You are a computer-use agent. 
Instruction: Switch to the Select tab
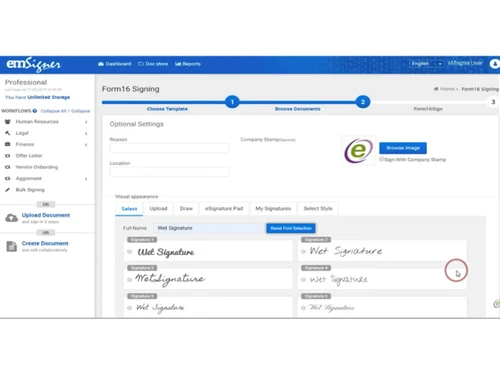pos(129,209)
